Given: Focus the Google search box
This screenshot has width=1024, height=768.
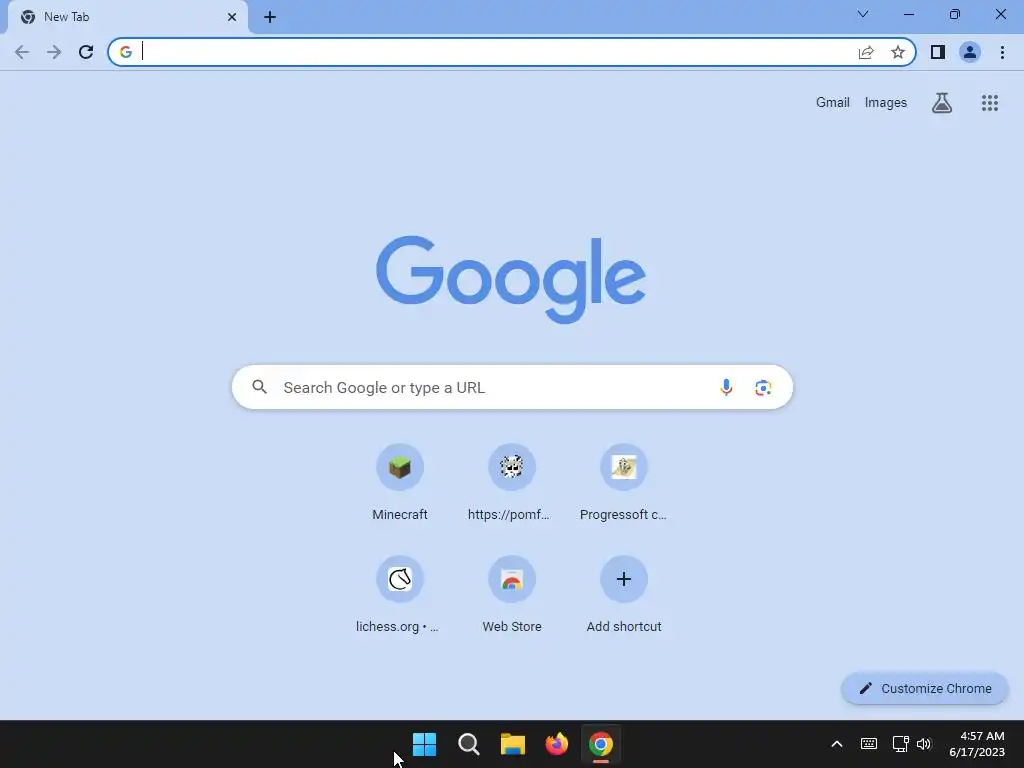Looking at the screenshot, I should pos(512,387).
